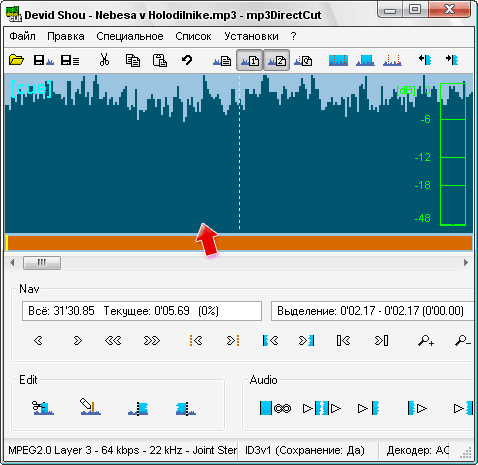478x465 pixels.
Task: Click the Edit set selection end button
Action: (x=186, y=408)
